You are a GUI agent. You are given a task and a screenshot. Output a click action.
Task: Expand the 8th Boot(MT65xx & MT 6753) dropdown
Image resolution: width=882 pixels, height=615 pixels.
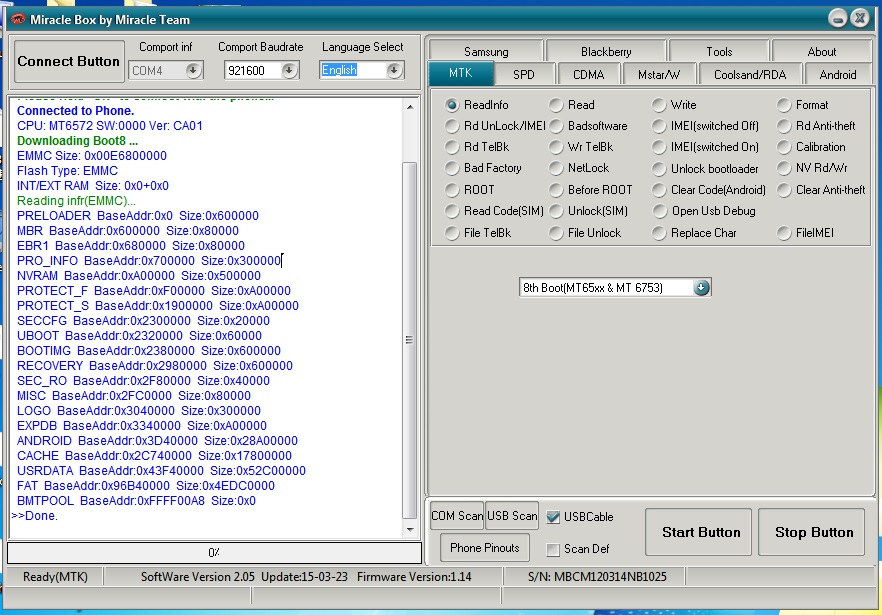pyautogui.click(x=701, y=288)
